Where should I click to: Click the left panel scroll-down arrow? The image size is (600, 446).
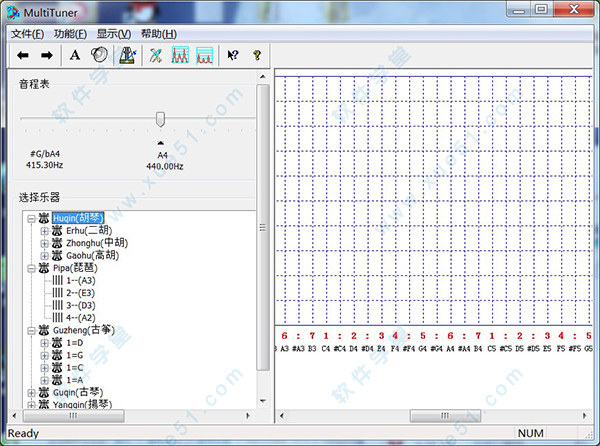[263, 401]
